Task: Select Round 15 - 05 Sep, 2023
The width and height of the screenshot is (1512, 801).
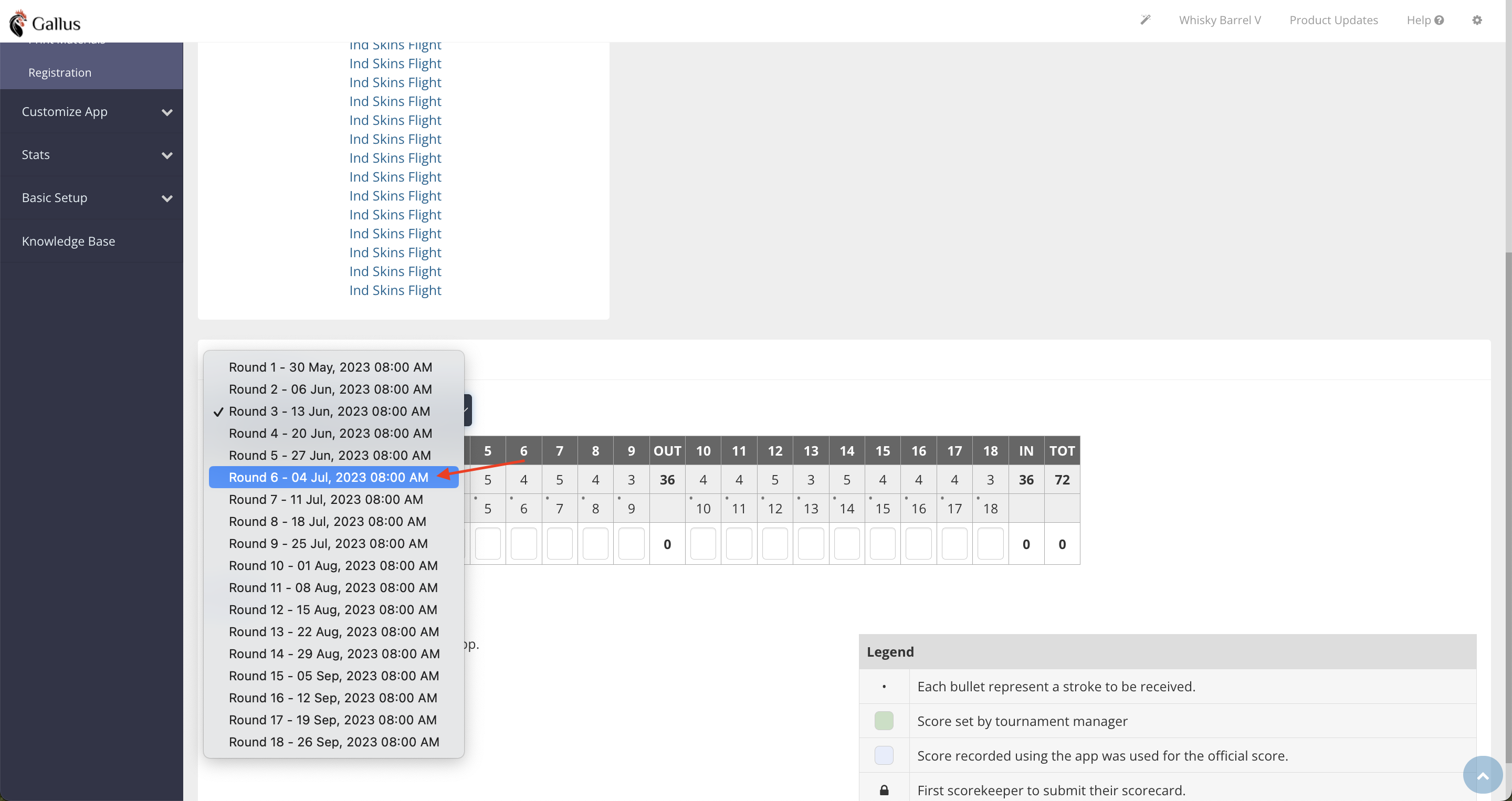Action: [333, 676]
